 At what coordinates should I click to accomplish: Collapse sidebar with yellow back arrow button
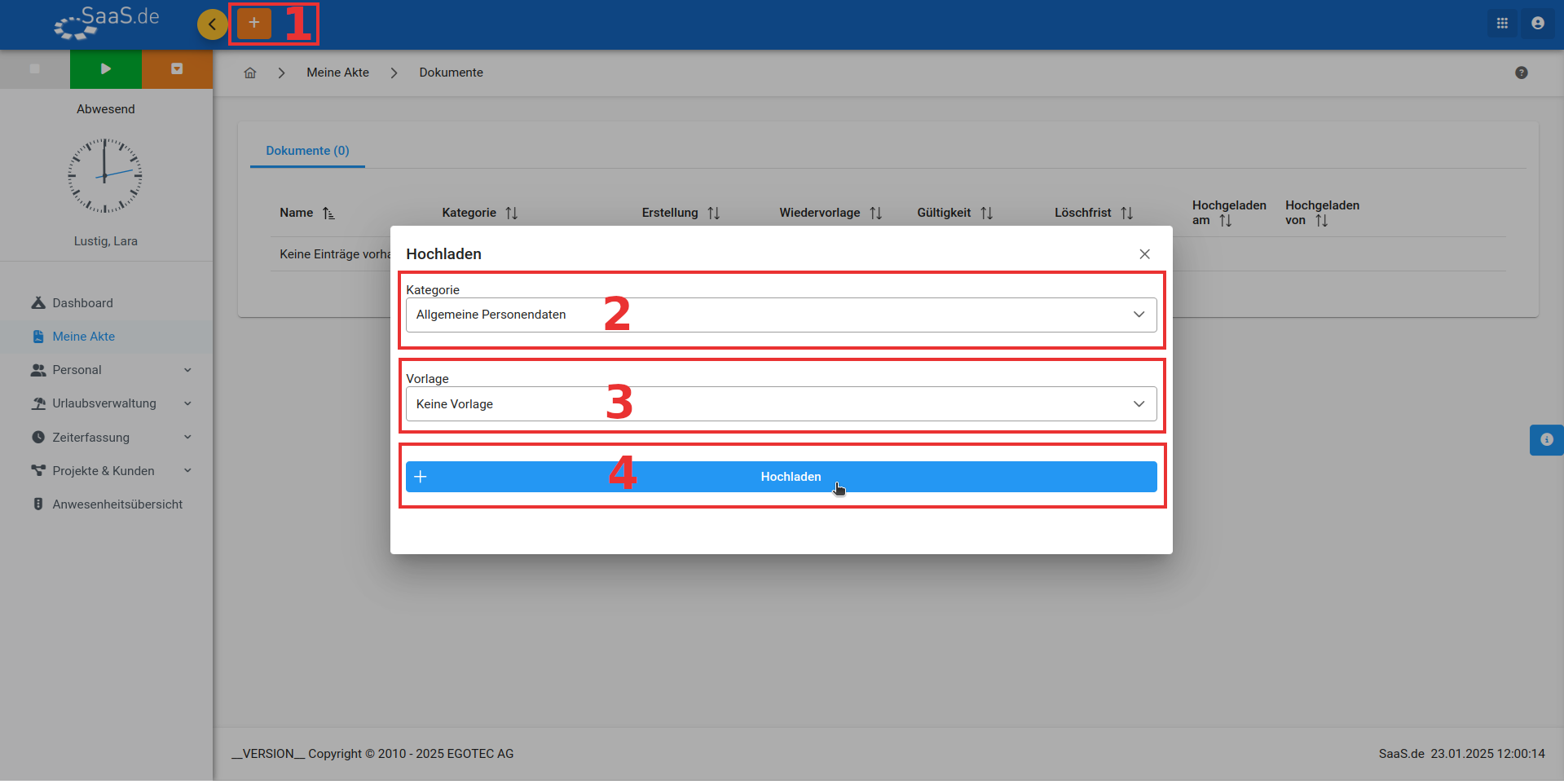212,24
